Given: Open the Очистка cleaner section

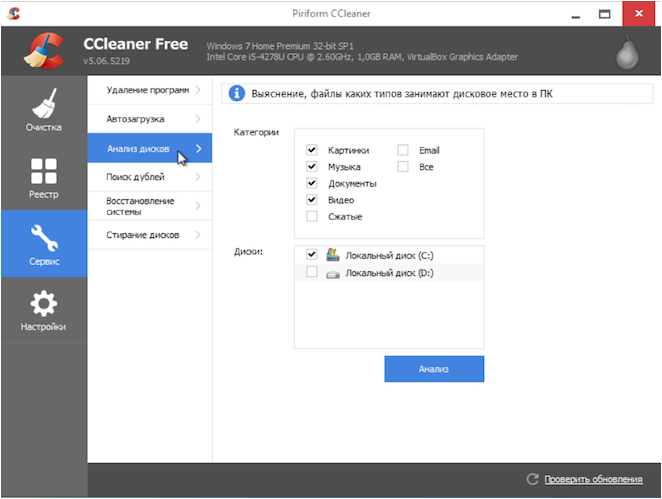Looking at the screenshot, I should click(44, 110).
